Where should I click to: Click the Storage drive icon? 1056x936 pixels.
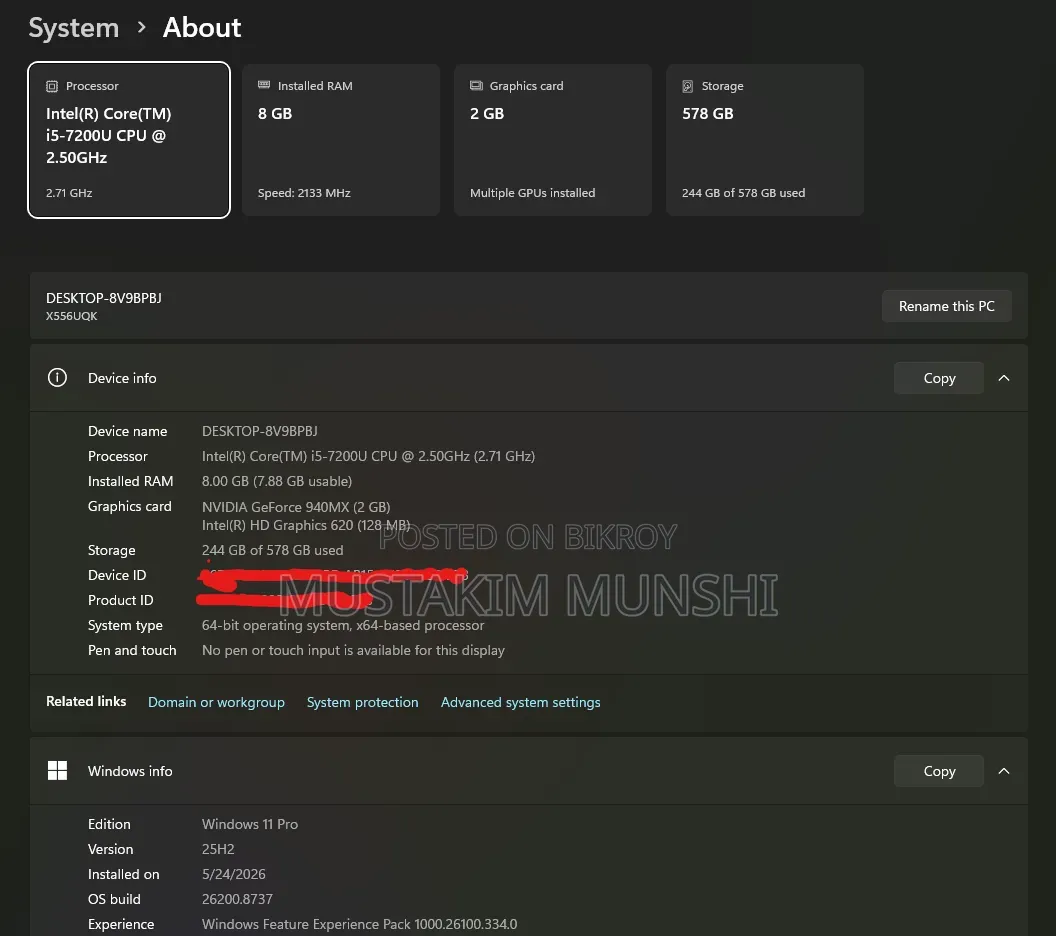click(688, 86)
